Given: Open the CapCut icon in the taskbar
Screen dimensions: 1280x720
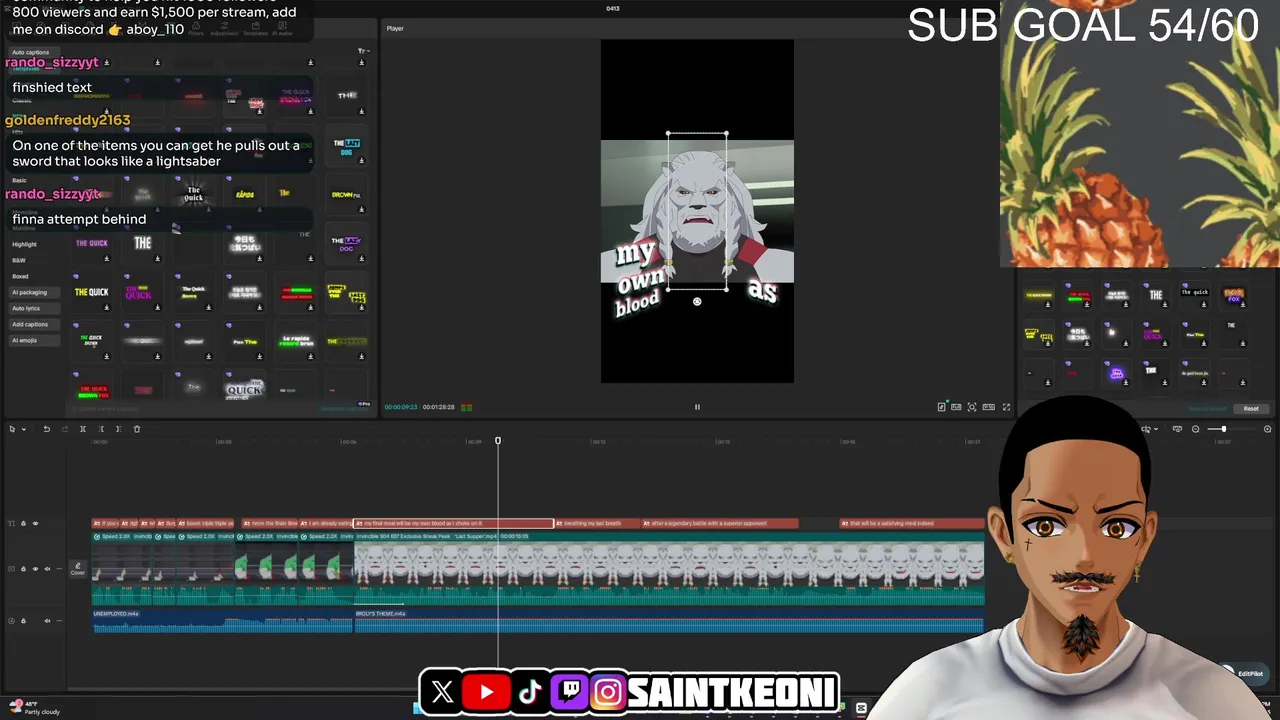Looking at the screenshot, I should 861,708.
